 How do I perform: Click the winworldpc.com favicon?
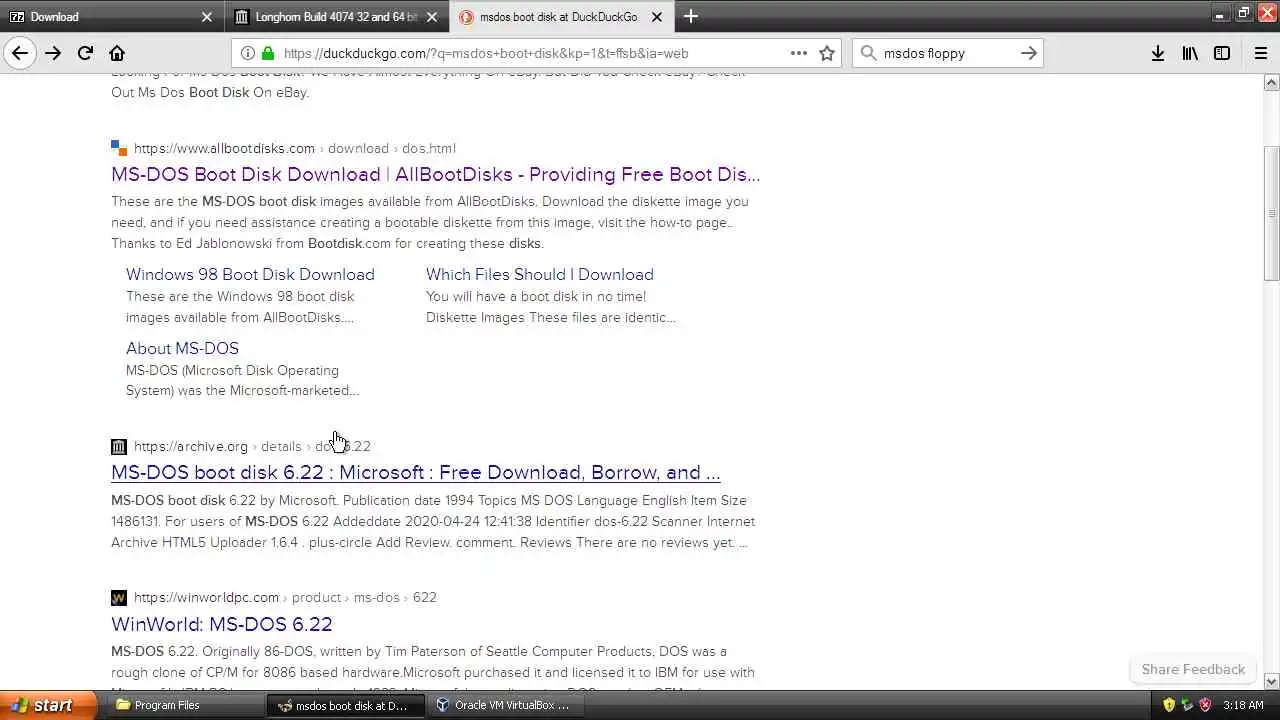click(119, 597)
